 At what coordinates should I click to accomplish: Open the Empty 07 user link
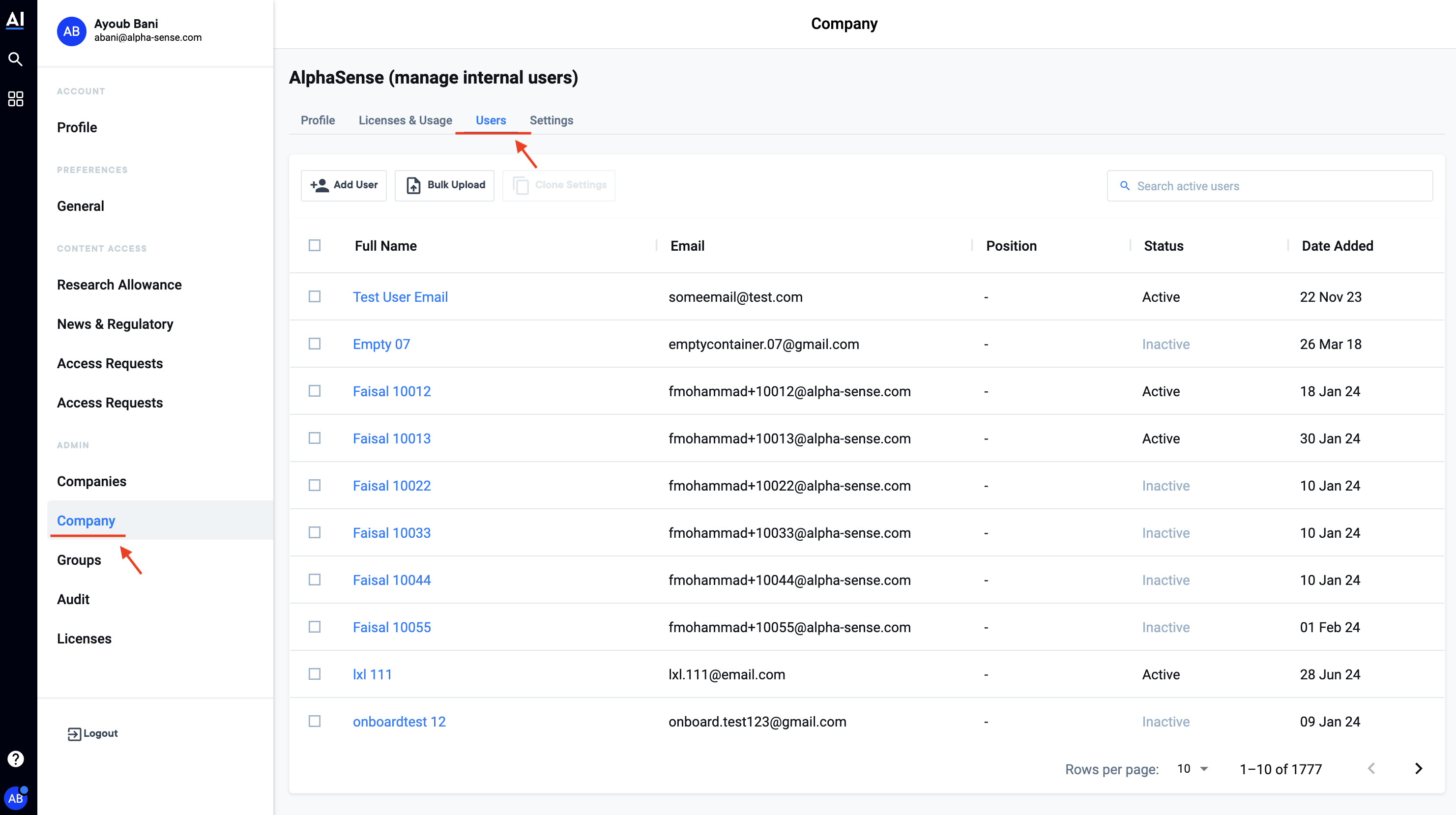pyautogui.click(x=381, y=344)
